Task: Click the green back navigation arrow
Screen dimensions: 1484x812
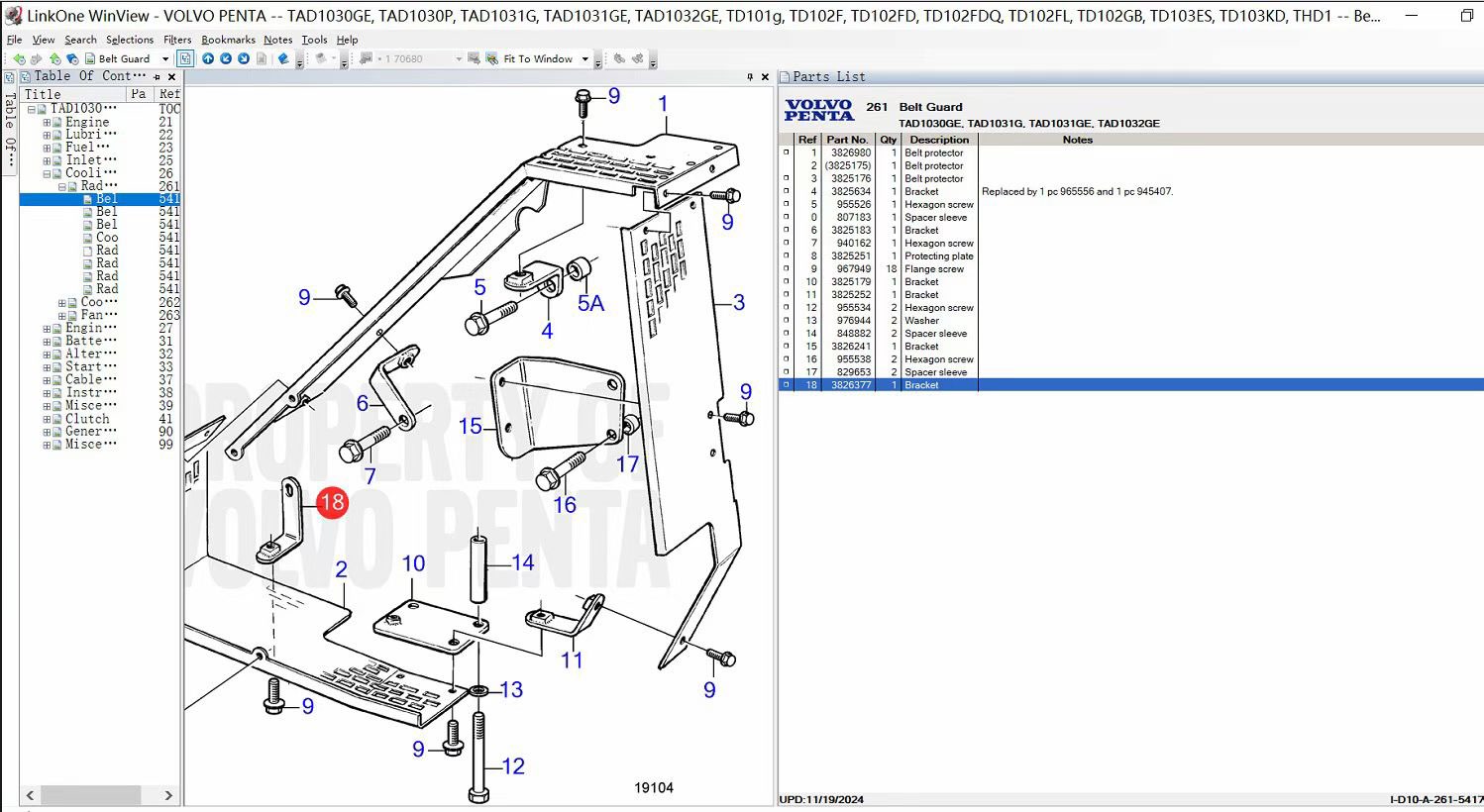Action: (19, 59)
